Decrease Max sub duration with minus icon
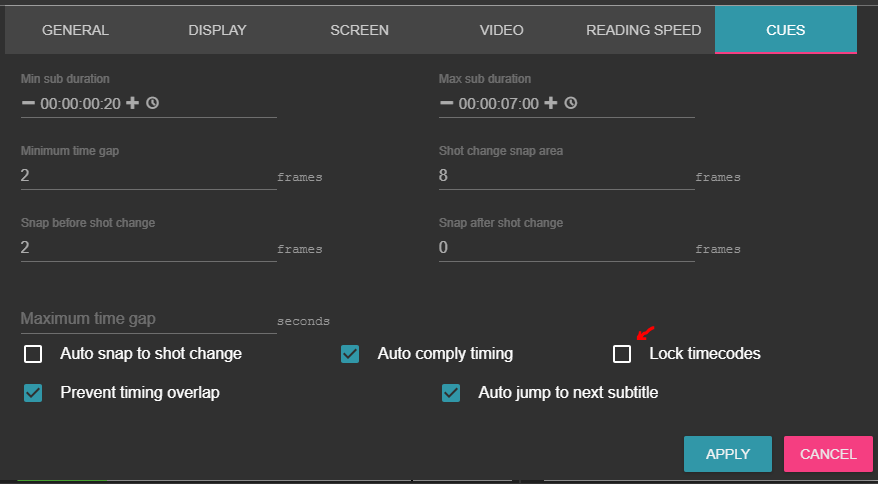Viewport: 878px width, 484px height. pos(446,103)
